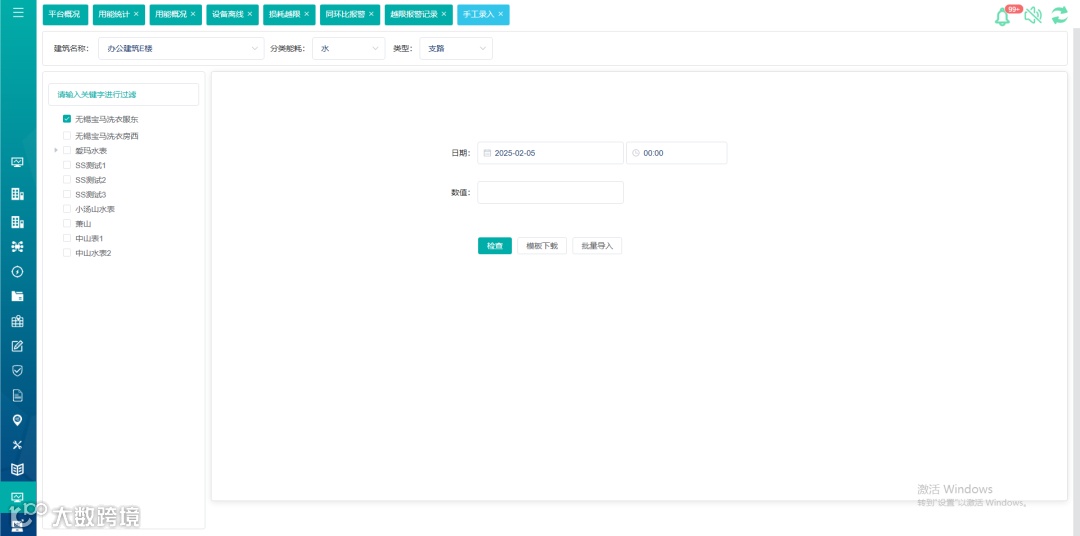Uncheck 无锡宝马洗衣服东 checkbox

pos(67,118)
